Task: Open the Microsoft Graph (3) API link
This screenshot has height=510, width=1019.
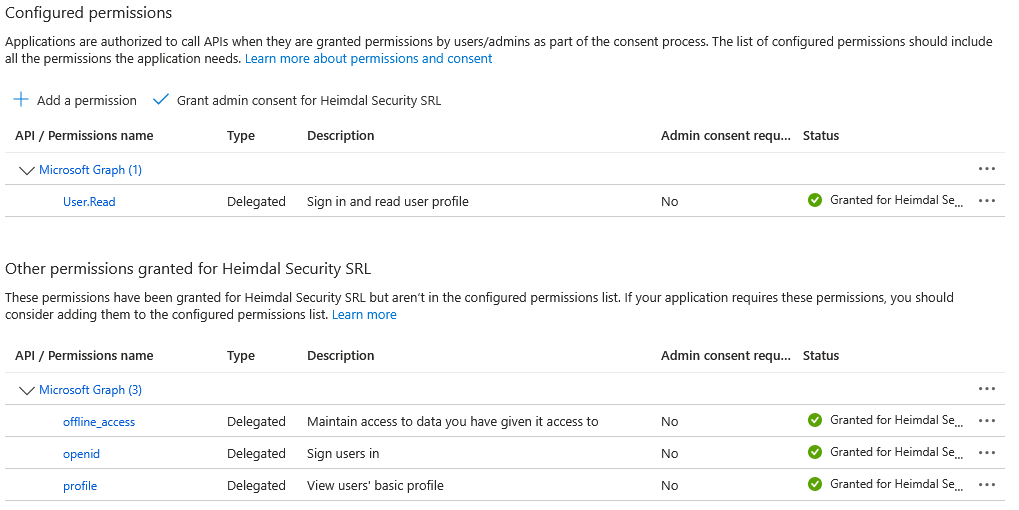Action: click(90, 390)
